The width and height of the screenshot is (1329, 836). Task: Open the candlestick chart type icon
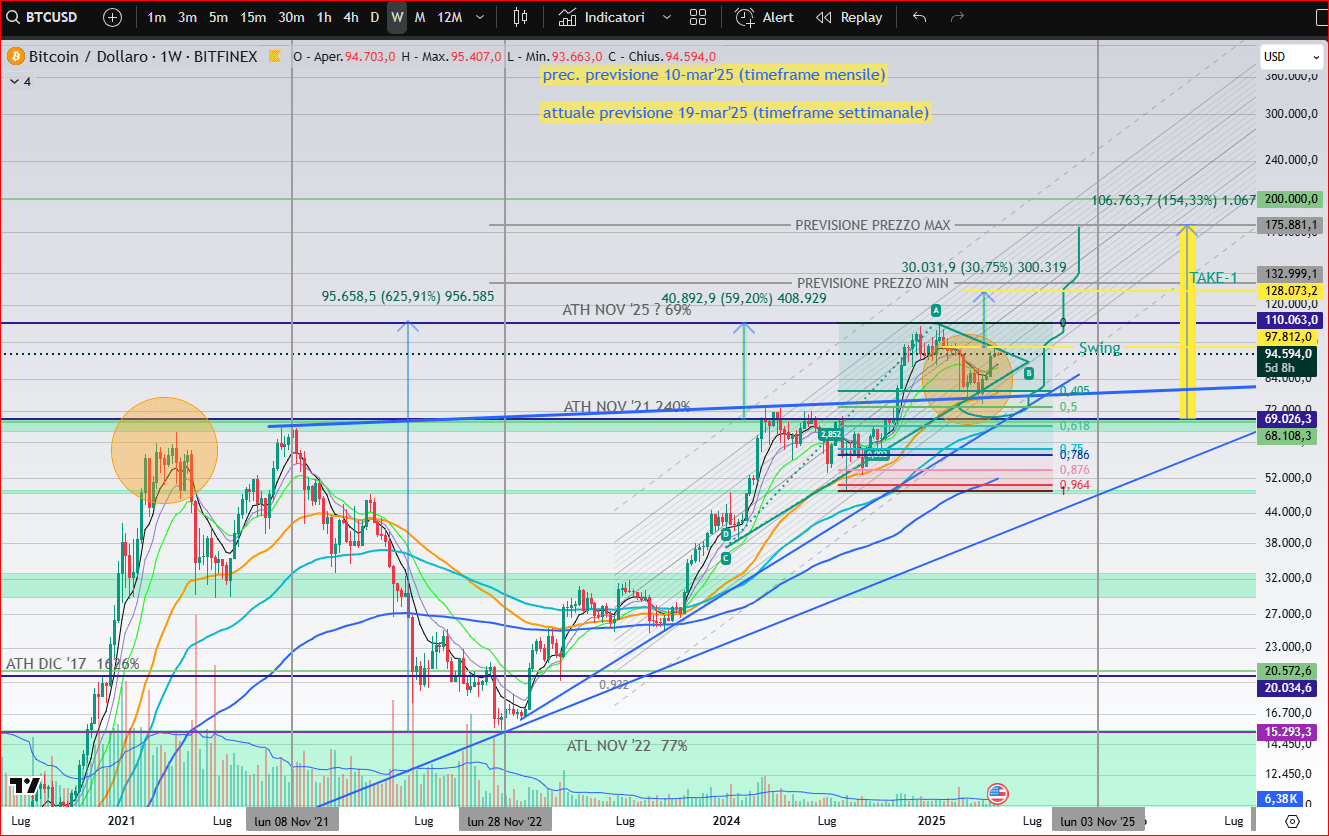coord(519,17)
